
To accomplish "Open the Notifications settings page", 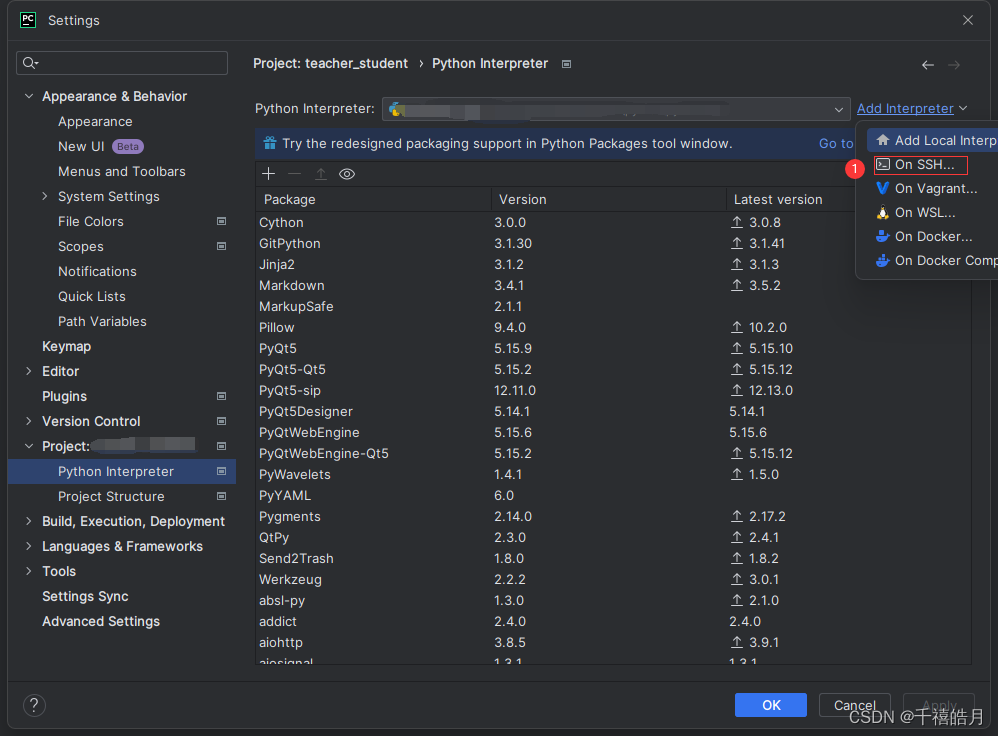I will [x=97, y=271].
